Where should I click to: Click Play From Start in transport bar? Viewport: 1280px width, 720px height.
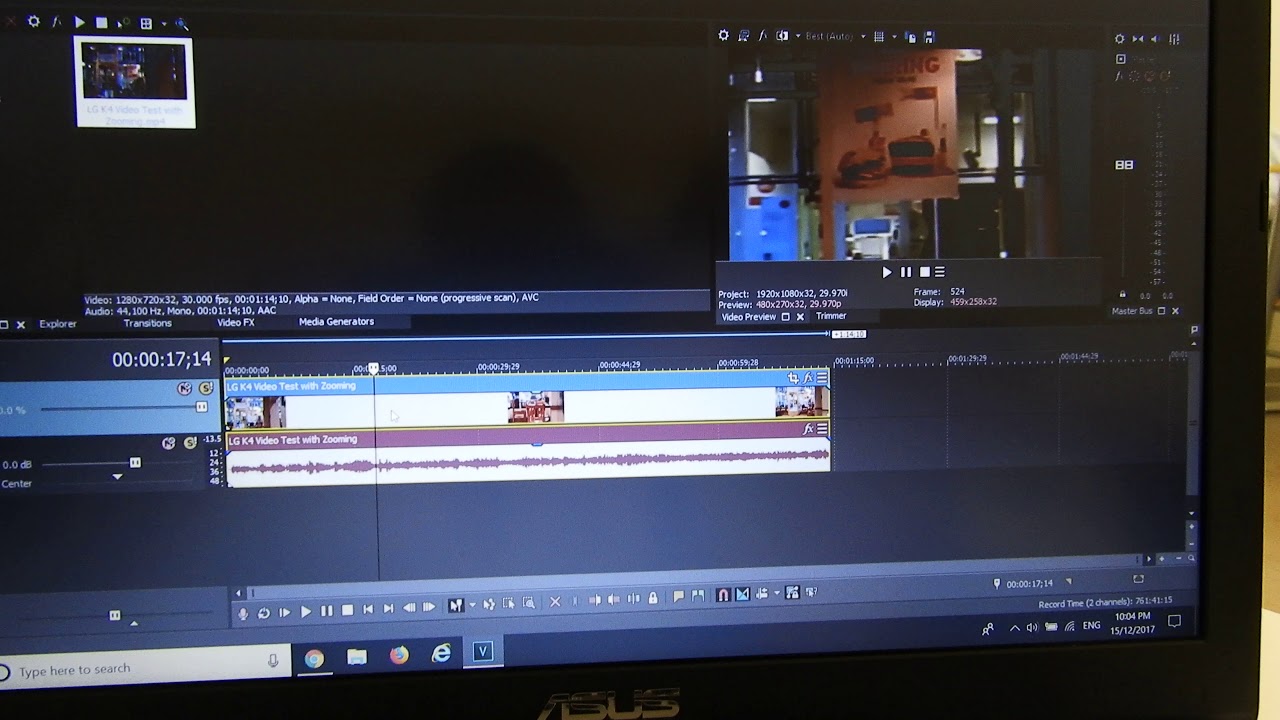[x=285, y=612]
